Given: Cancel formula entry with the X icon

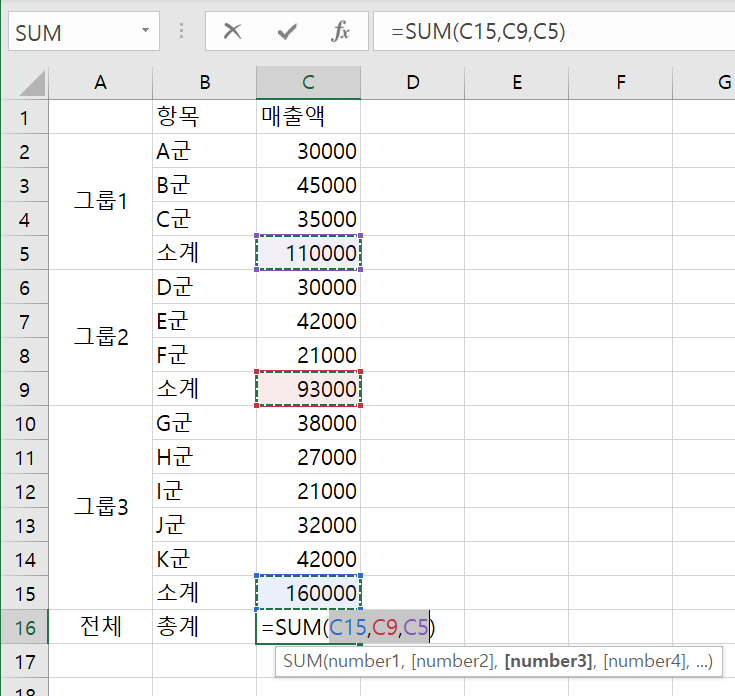Looking at the screenshot, I should (x=232, y=32).
